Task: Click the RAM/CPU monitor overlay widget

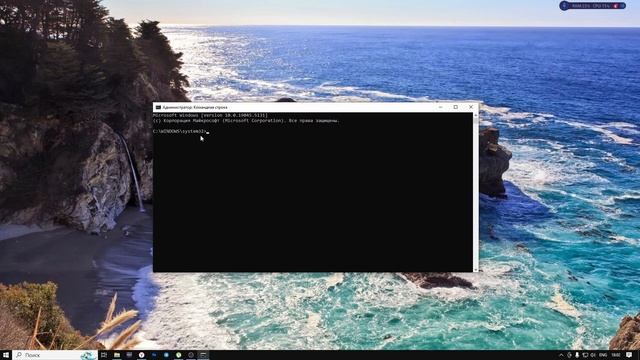Action: click(593, 6)
